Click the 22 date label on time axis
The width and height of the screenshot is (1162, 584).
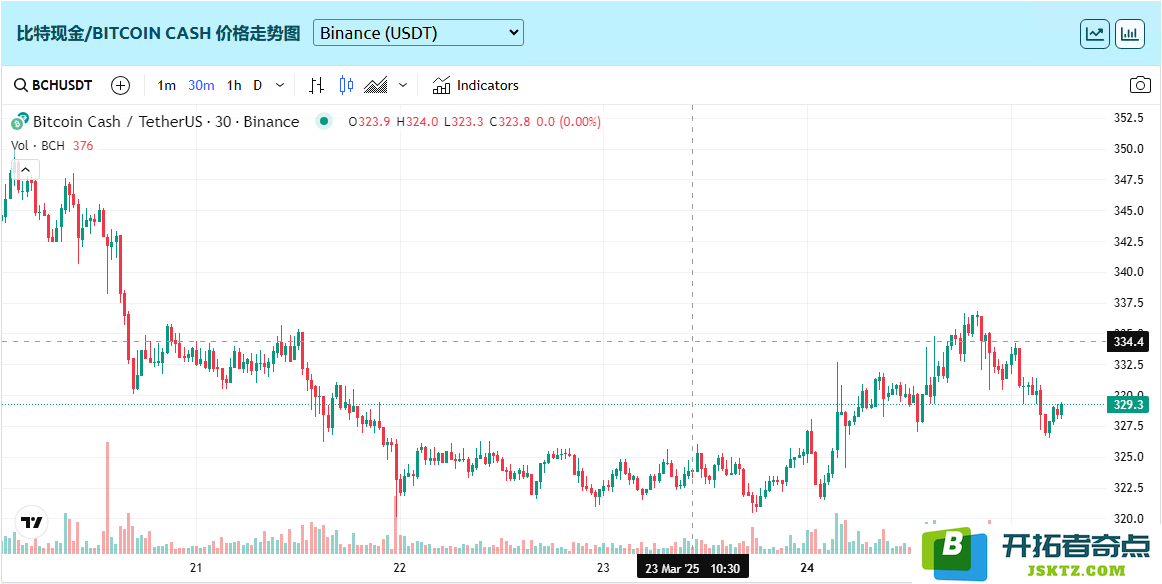pyautogui.click(x=399, y=568)
